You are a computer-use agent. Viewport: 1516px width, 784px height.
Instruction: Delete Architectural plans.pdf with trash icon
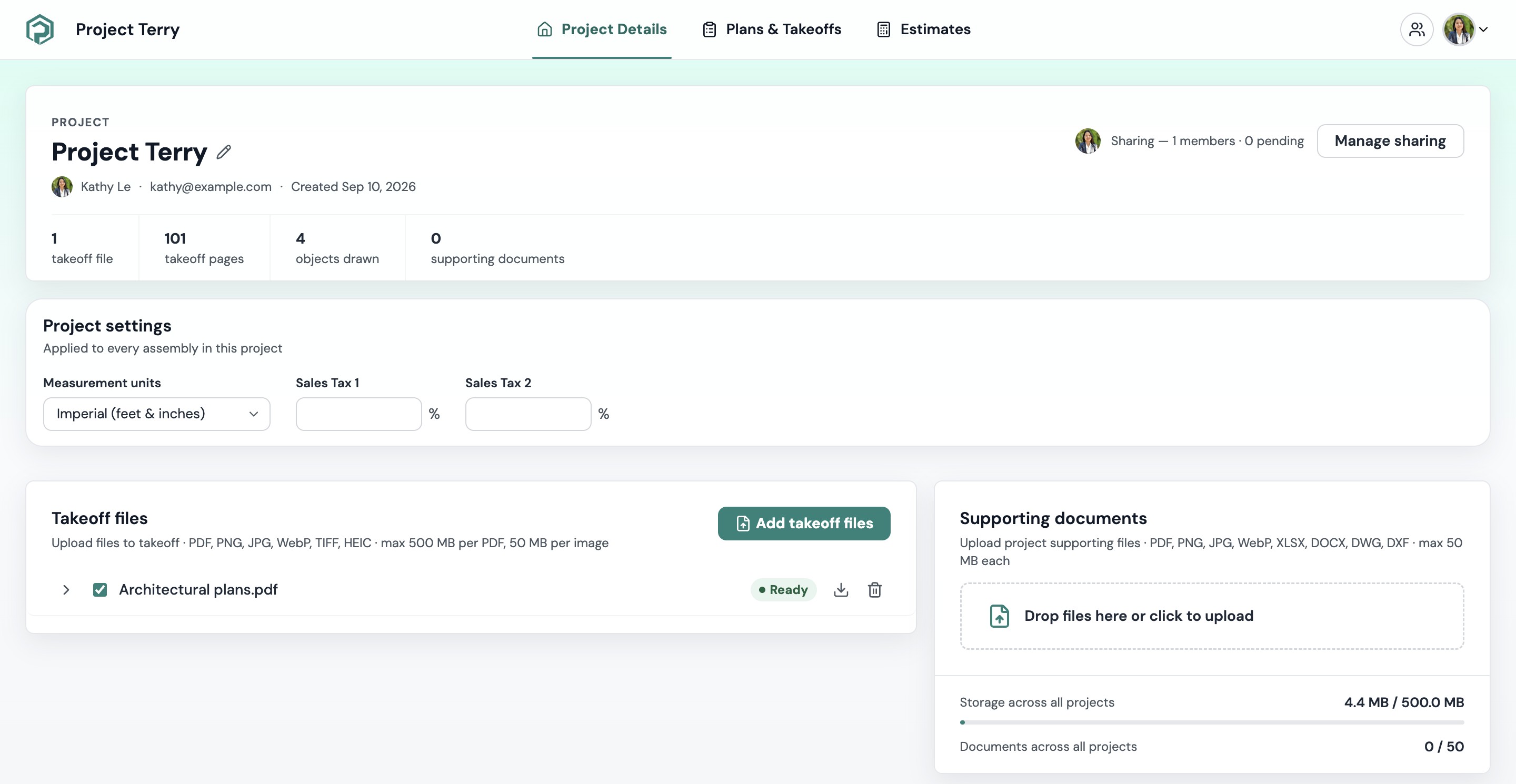874,590
